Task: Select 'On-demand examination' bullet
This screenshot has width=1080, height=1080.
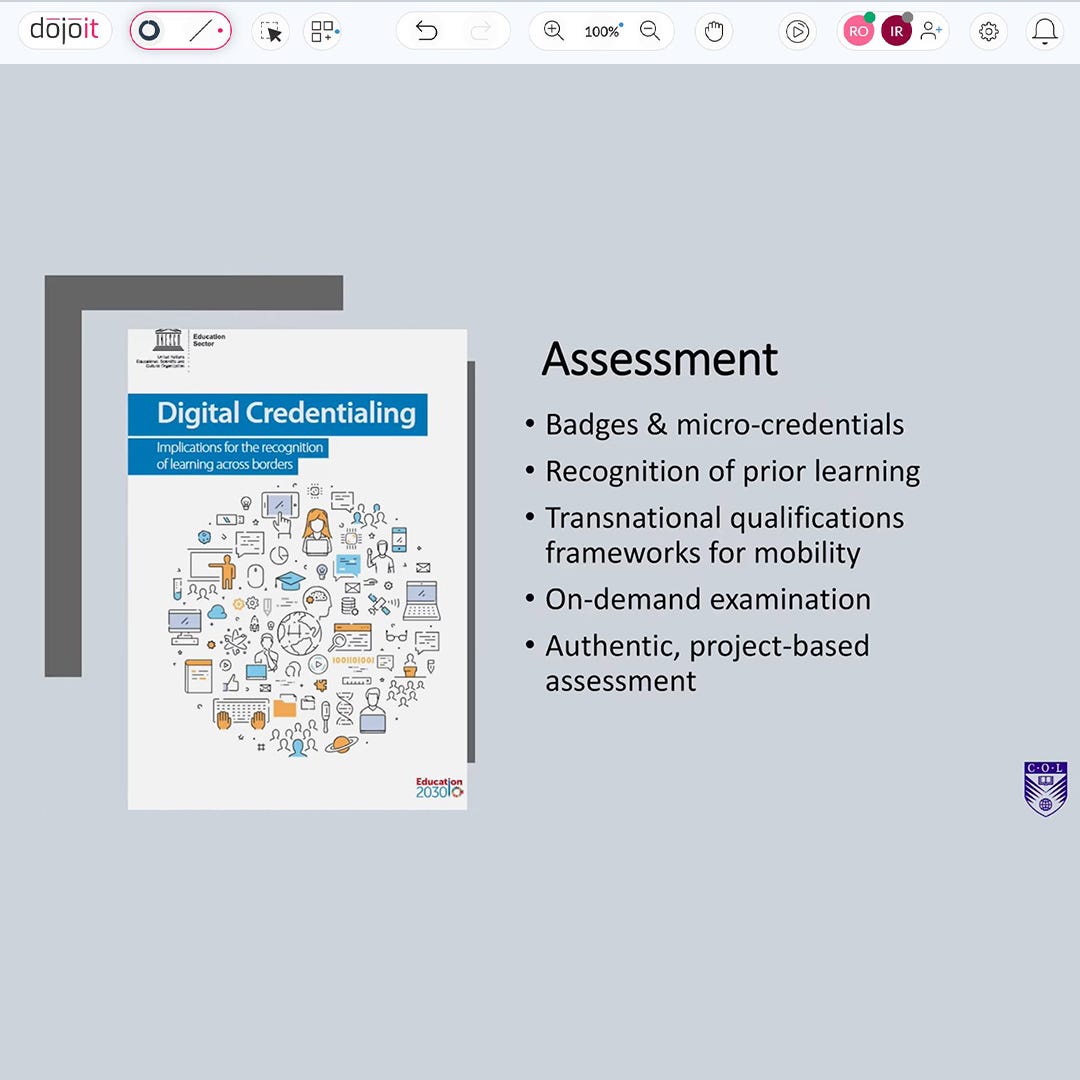Action: pyautogui.click(x=708, y=599)
